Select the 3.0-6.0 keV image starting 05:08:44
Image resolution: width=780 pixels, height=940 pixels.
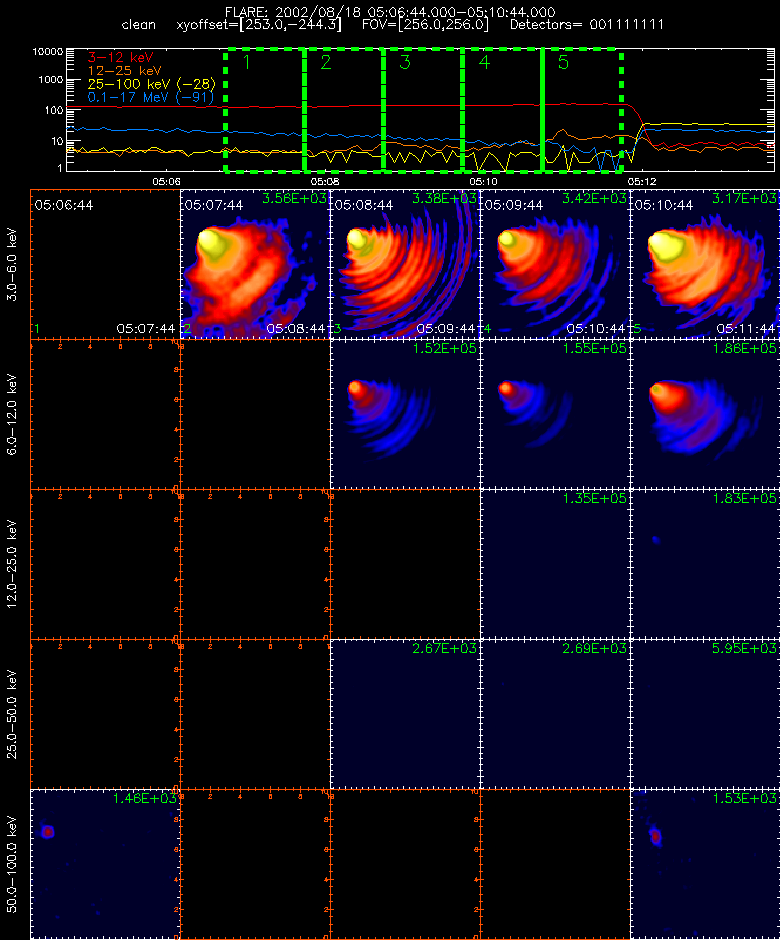[x=405, y=264]
